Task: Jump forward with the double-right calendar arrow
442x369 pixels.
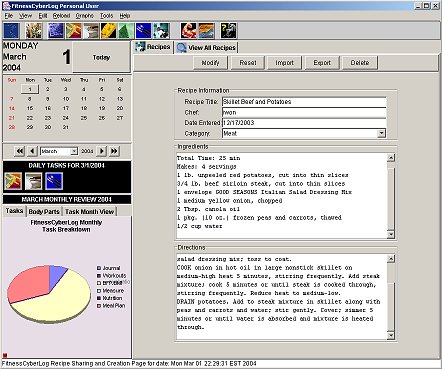Action: [114, 151]
